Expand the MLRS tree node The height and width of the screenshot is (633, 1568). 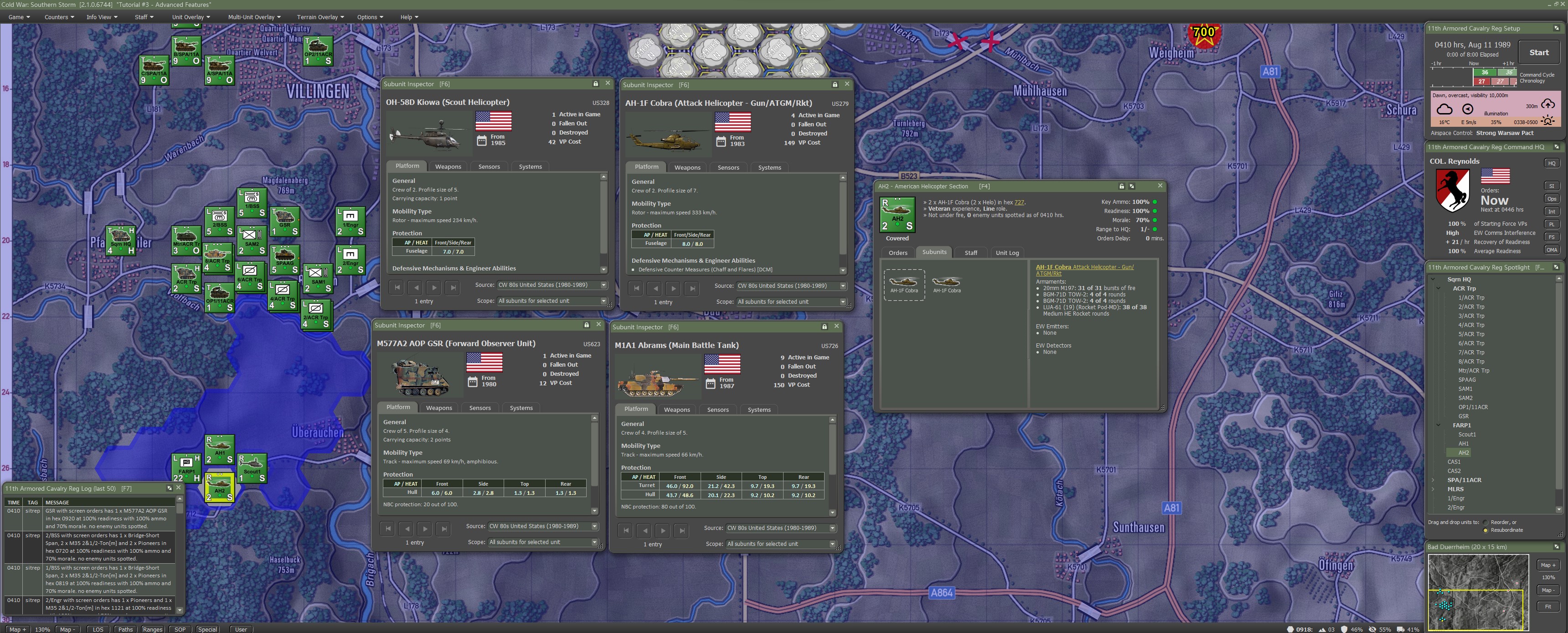tap(1434, 489)
